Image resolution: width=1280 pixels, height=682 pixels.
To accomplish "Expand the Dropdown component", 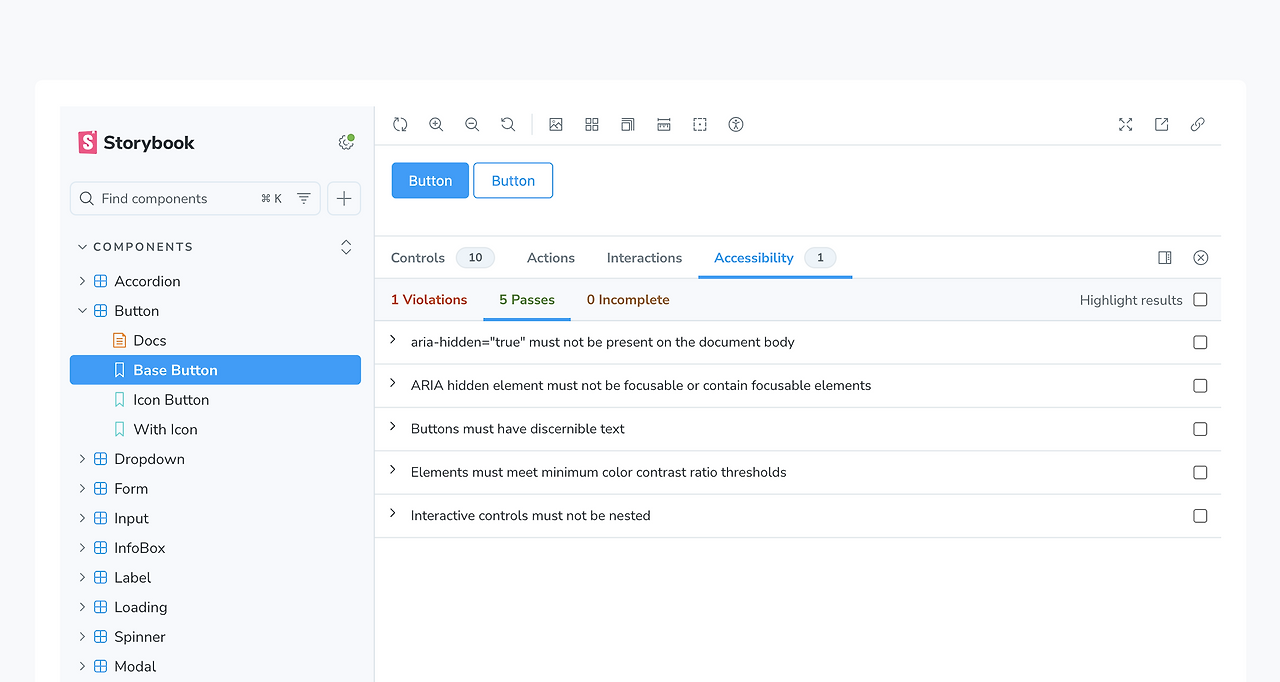I will (82, 459).
